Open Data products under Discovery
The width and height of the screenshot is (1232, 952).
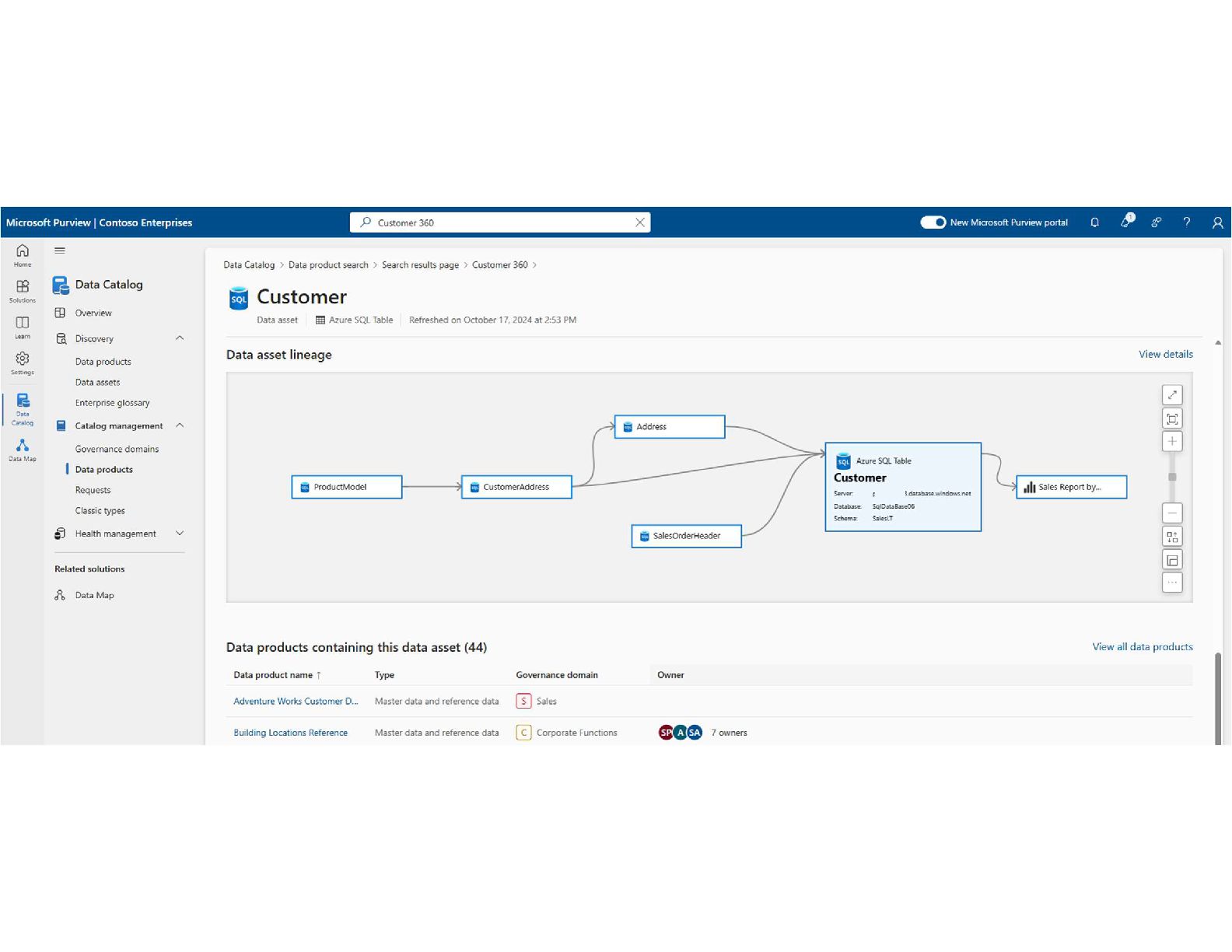[x=103, y=362]
